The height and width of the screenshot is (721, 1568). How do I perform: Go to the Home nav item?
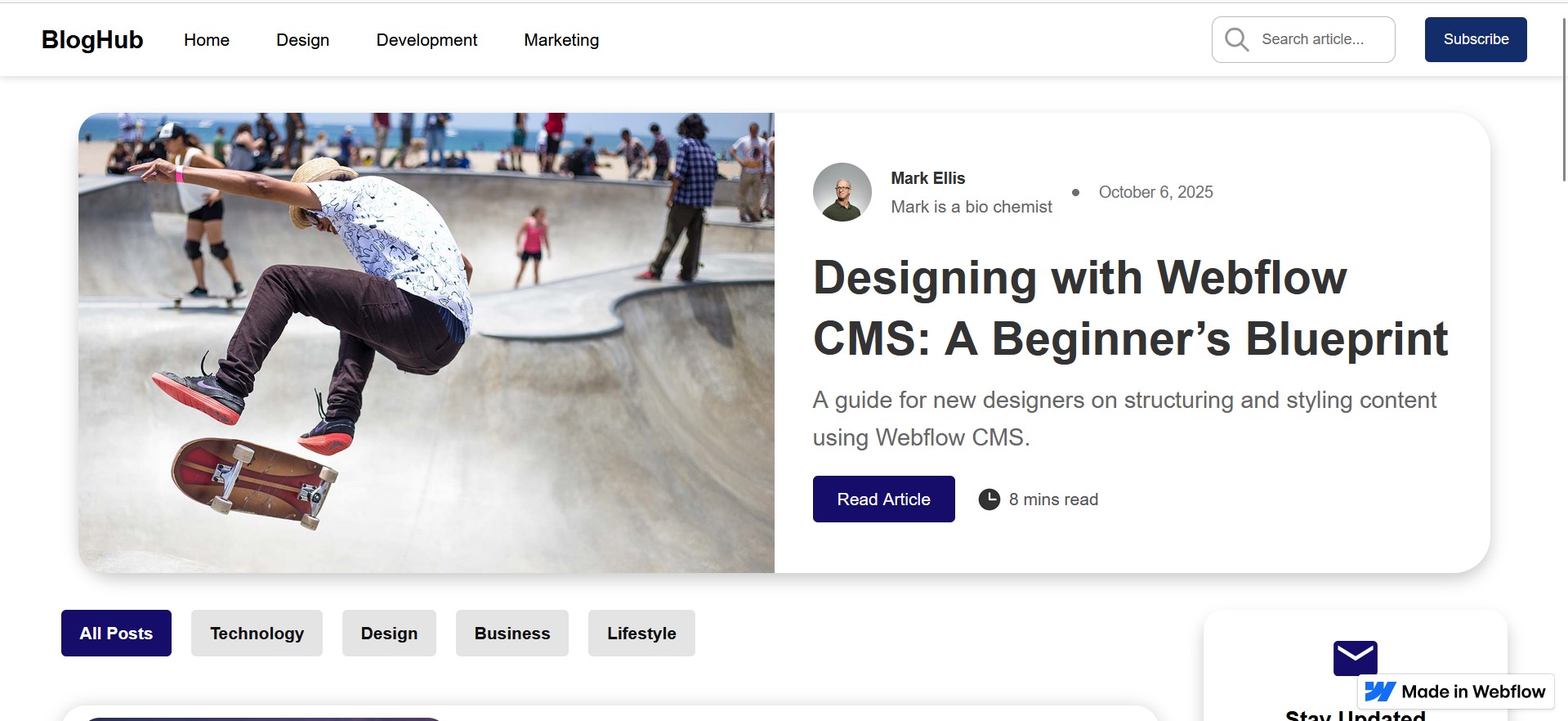pyautogui.click(x=207, y=40)
